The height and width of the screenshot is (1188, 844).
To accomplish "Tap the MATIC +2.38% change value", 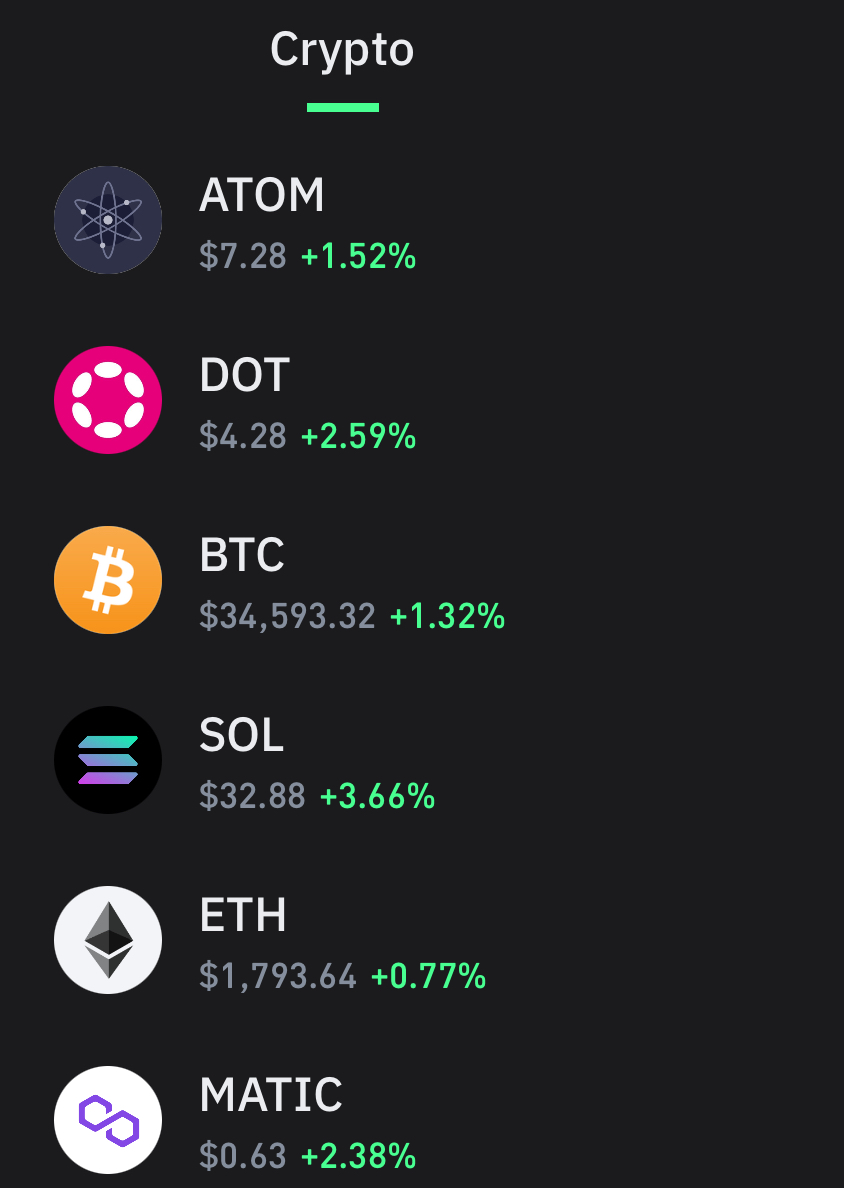I will pos(358,1156).
